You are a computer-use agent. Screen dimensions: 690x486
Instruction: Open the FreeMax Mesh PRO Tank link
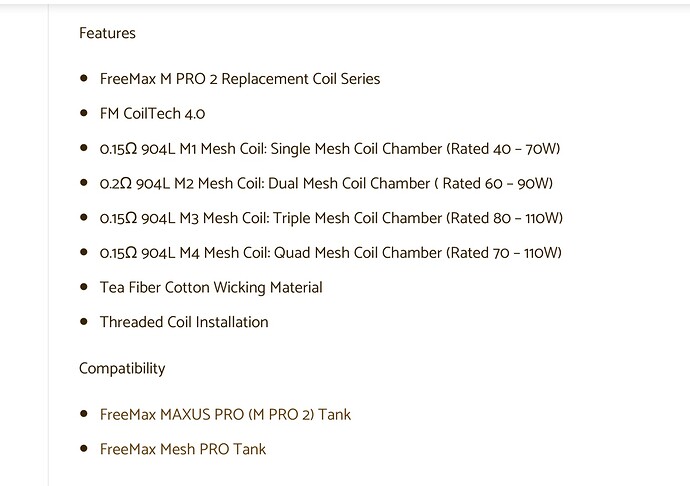click(x=183, y=449)
